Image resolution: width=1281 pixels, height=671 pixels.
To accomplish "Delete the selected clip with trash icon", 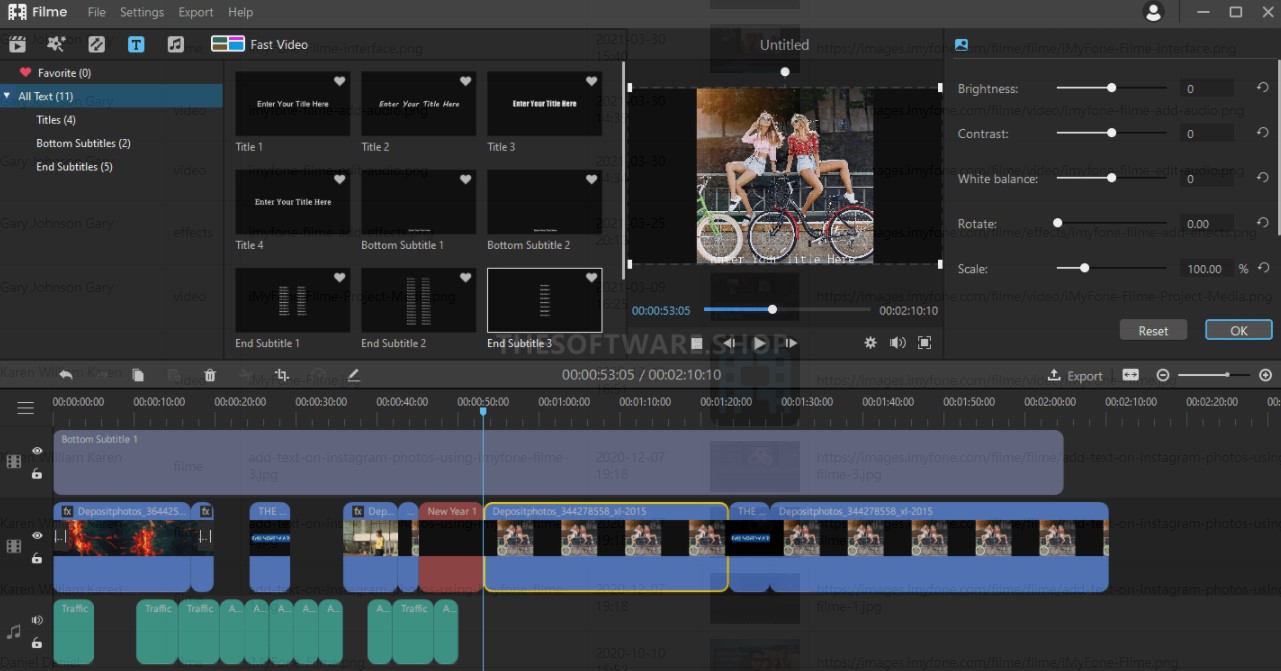I will tap(210, 375).
